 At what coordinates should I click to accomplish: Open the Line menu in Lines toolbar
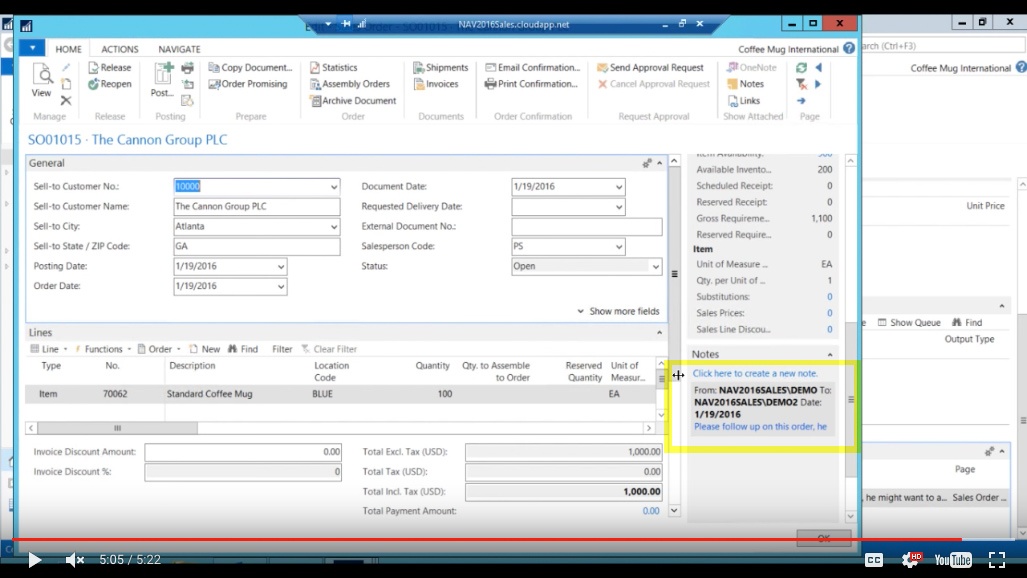pyautogui.click(x=48, y=349)
